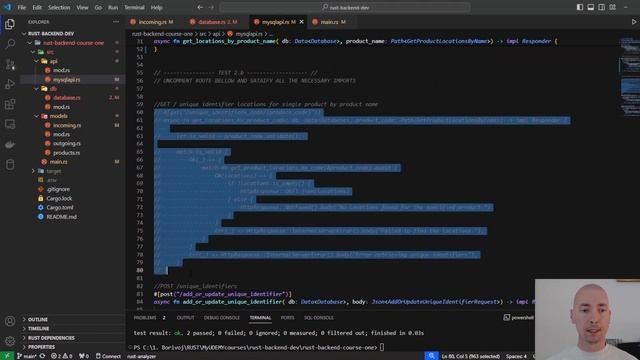The height and width of the screenshot is (360, 640).
Task: Open products.rs in the models folder
Action: (x=66, y=153)
